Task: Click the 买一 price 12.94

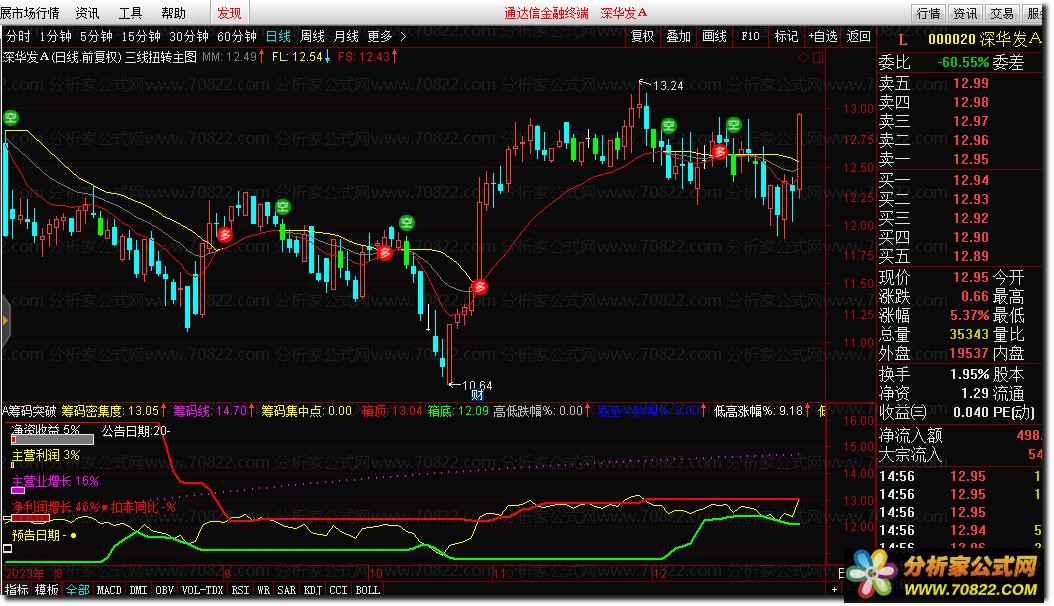Action: 971,180
